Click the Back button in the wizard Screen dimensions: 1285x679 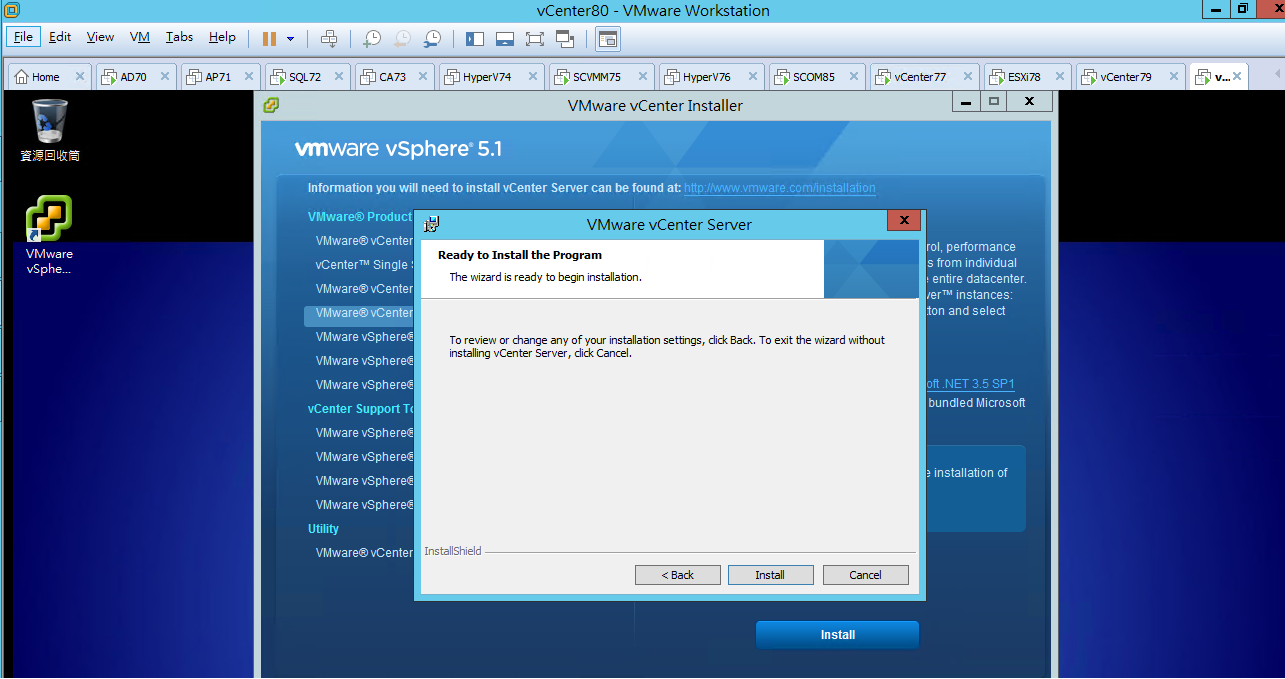(678, 575)
